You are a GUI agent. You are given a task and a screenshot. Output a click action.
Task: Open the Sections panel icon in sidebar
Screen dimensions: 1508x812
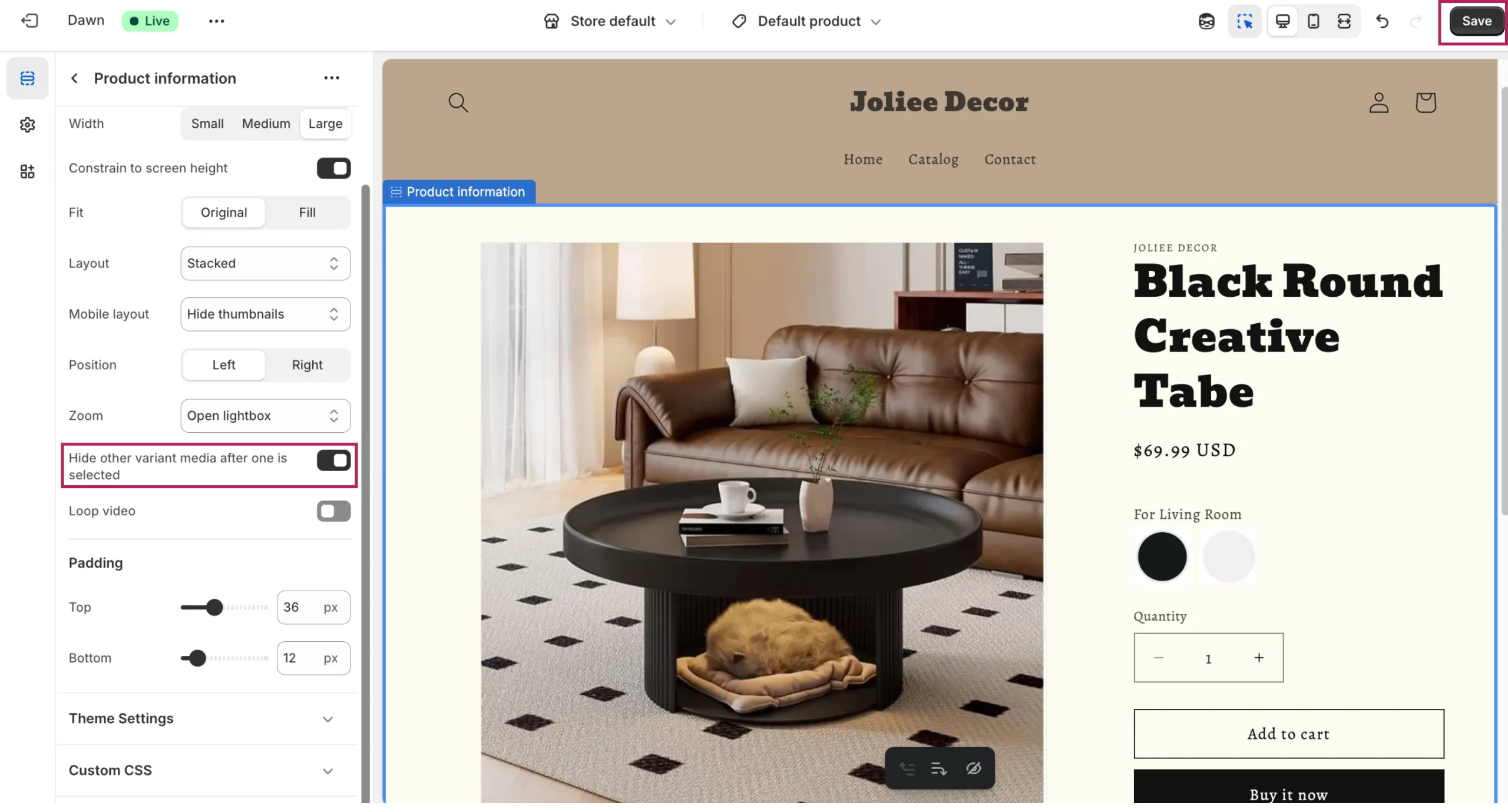(x=27, y=78)
